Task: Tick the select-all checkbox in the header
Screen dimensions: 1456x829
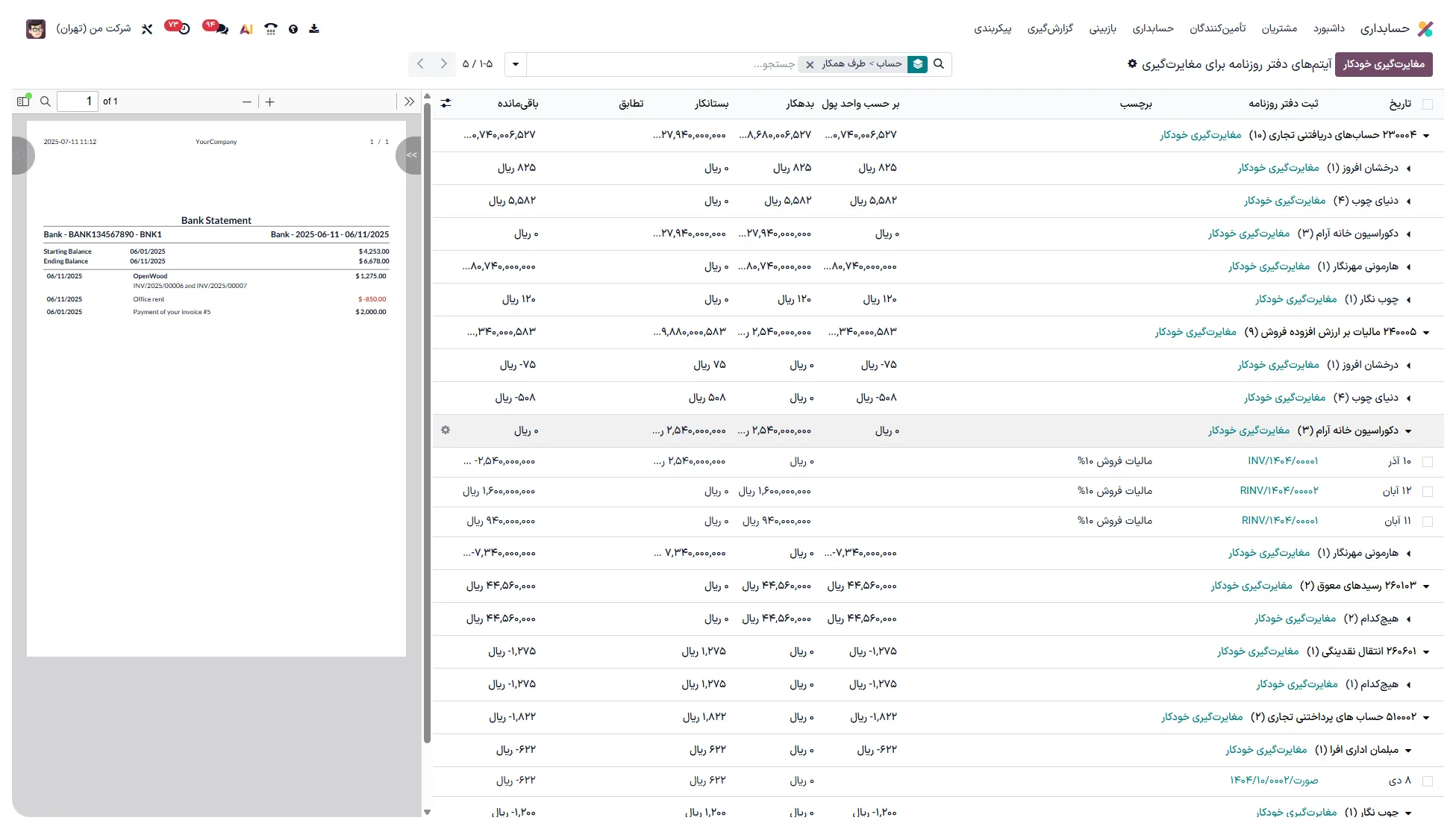Action: [x=1427, y=104]
